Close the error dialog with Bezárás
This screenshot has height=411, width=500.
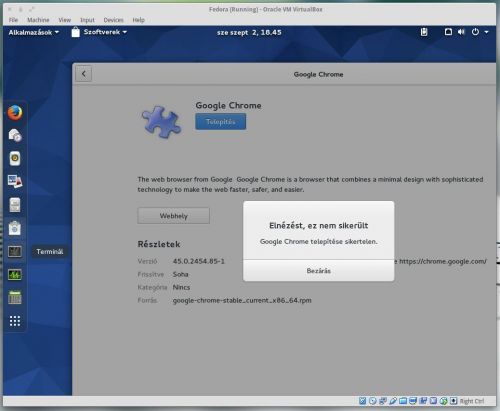319,271
